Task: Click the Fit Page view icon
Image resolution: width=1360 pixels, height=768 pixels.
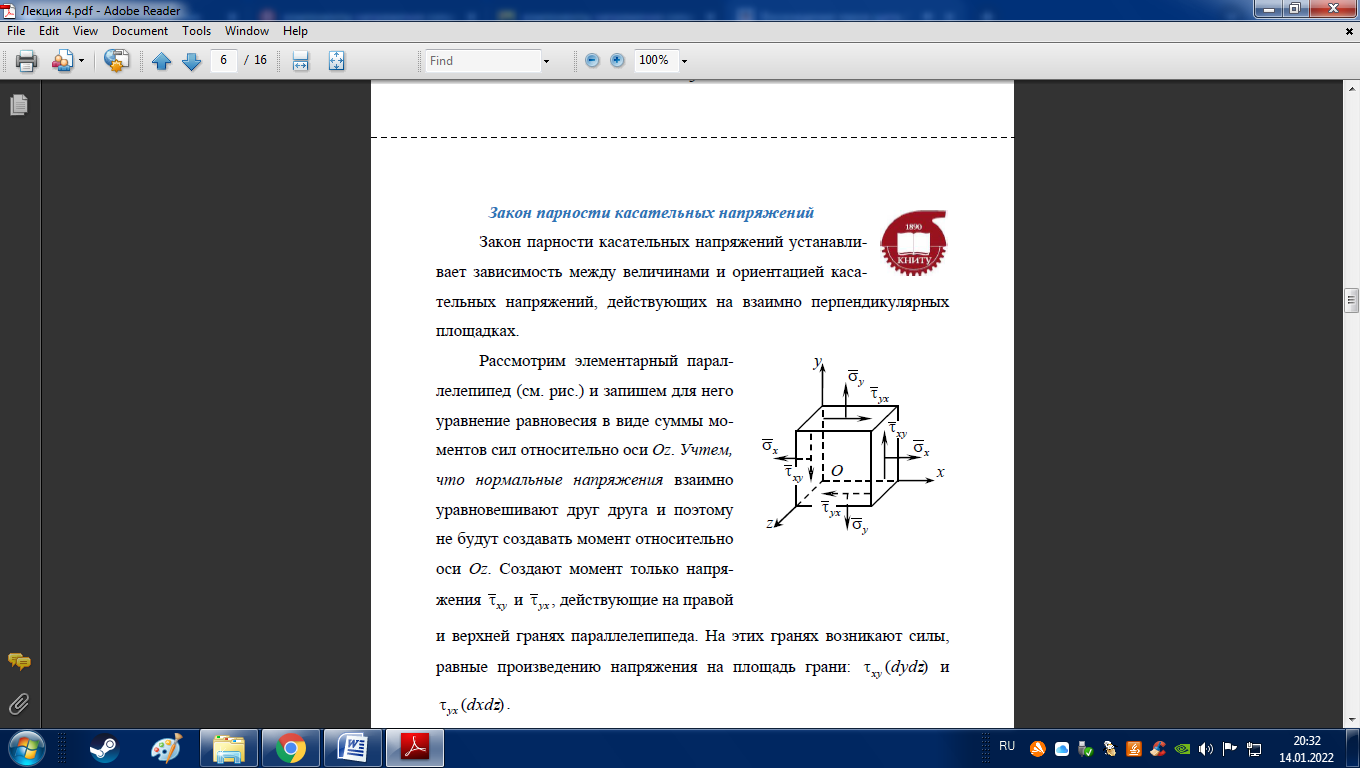Action: click(x=336, y=61)
